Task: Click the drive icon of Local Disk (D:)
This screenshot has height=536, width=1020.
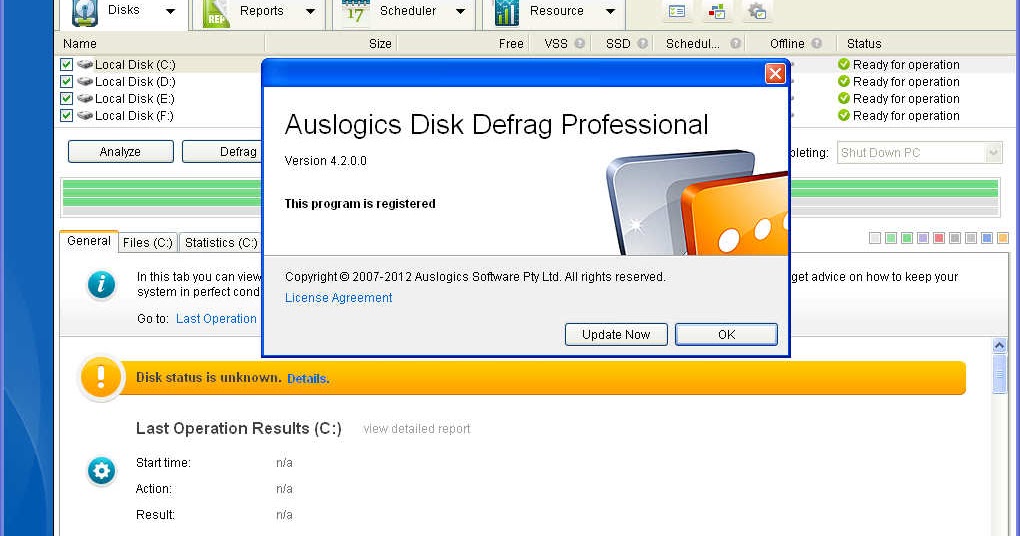Action: point(85,81)
